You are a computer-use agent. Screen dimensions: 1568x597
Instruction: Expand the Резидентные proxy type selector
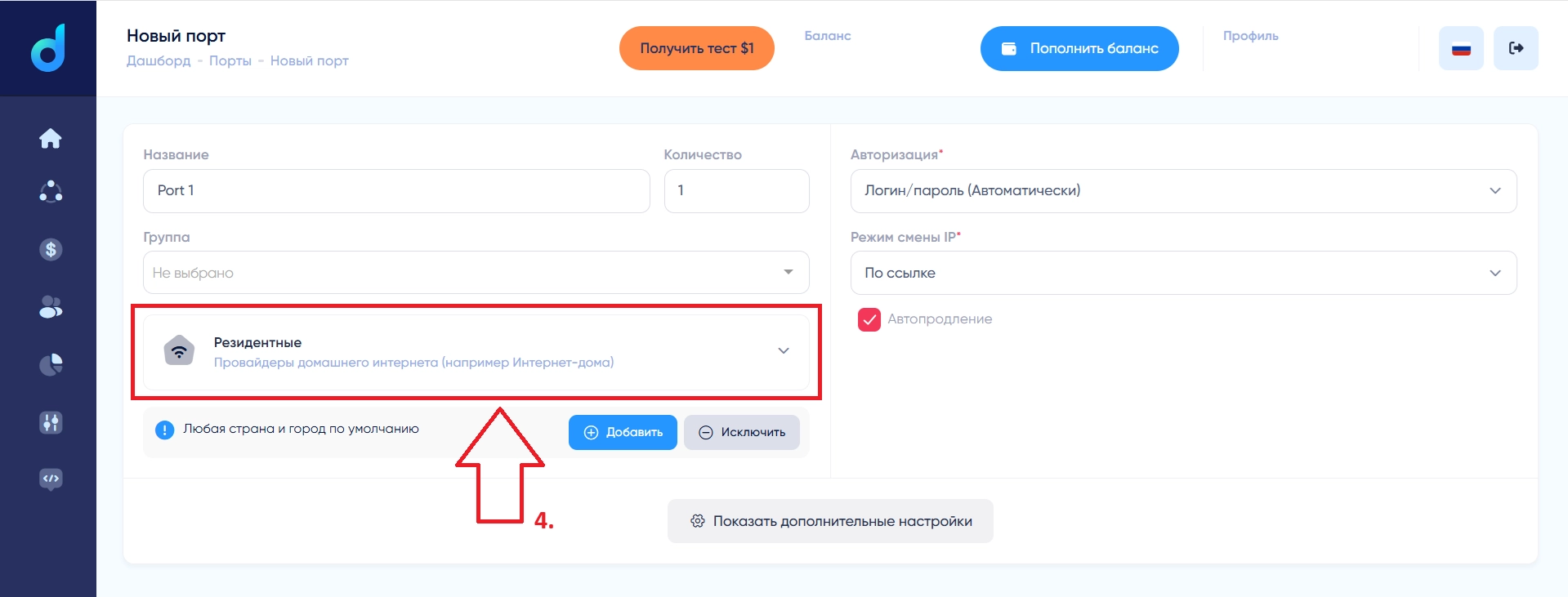476,352
